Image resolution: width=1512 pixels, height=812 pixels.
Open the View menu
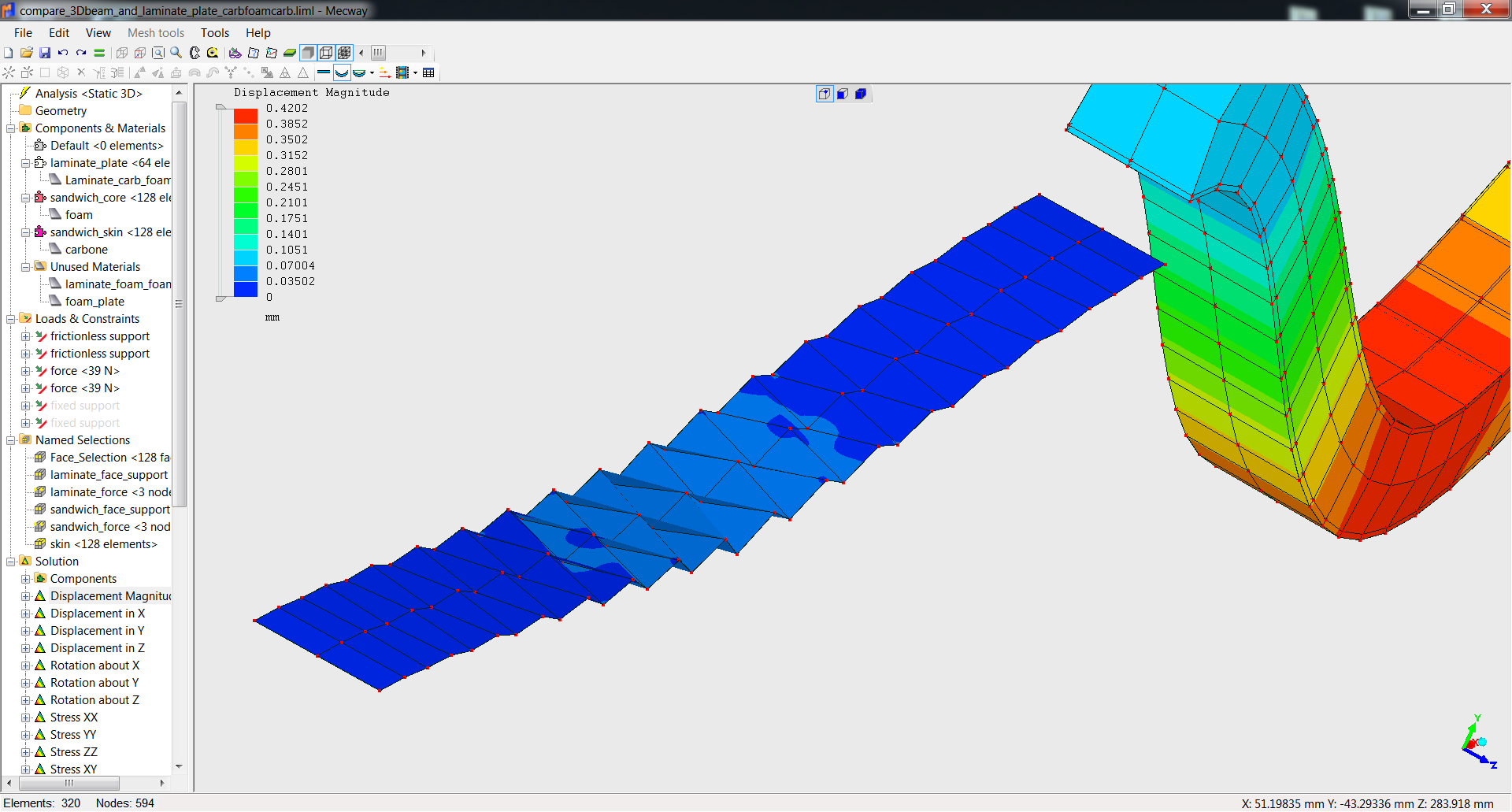(x=98, y=33)
